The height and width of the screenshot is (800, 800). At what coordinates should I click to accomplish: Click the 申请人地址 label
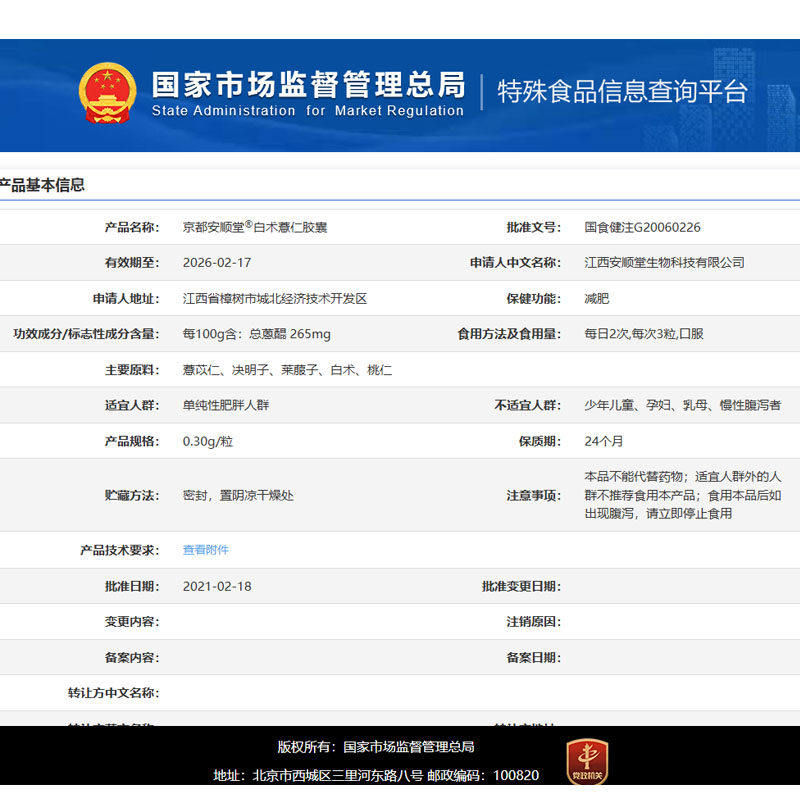(x=126, y=298)
